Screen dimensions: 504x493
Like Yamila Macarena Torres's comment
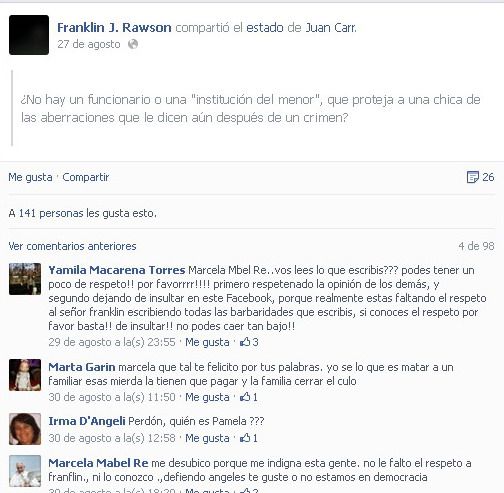click(x=207, y=342)
